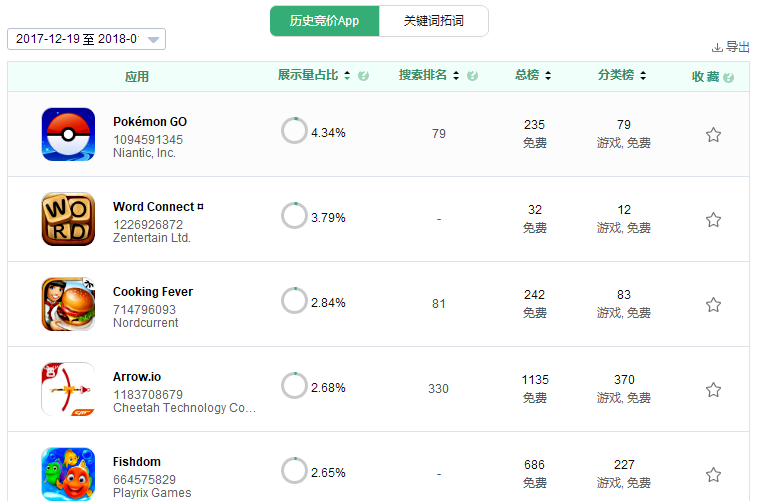Click help icon beside 收藏 header
This screenshot has width=758, height=501.
click(729, 77)
